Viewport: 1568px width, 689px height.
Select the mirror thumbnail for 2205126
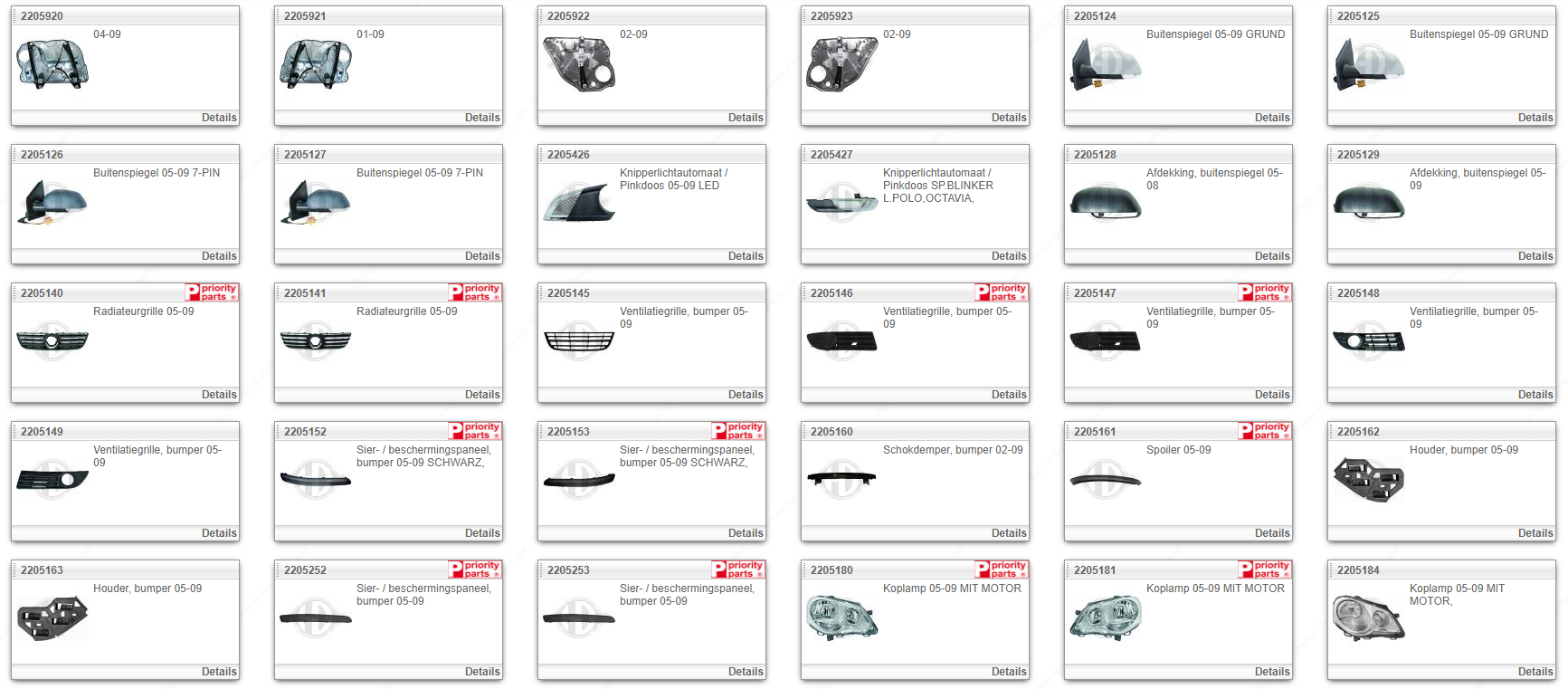click(x=52, y=203)
